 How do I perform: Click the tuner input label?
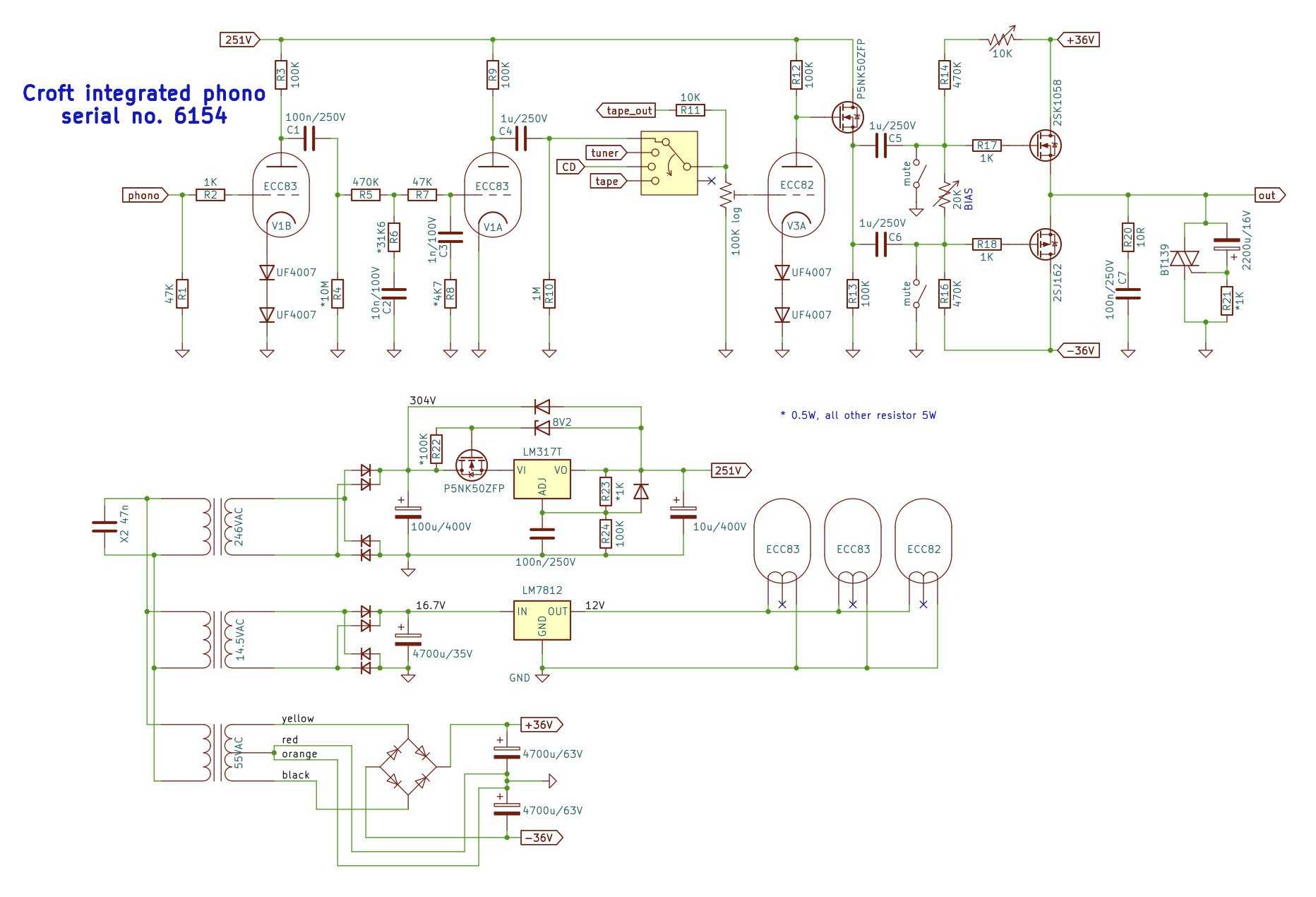606,153
